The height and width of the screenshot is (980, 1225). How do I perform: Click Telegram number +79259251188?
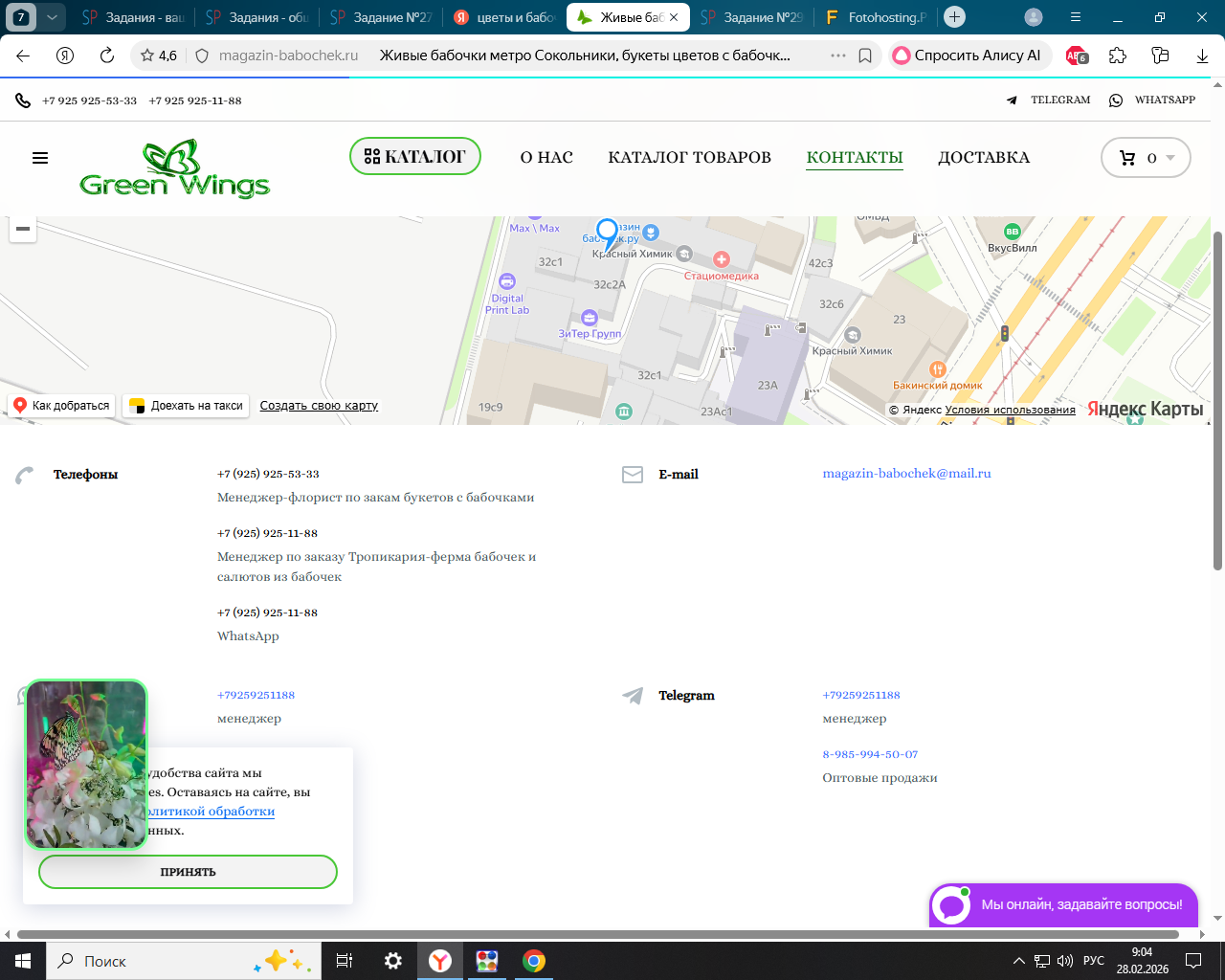point(861,695)
